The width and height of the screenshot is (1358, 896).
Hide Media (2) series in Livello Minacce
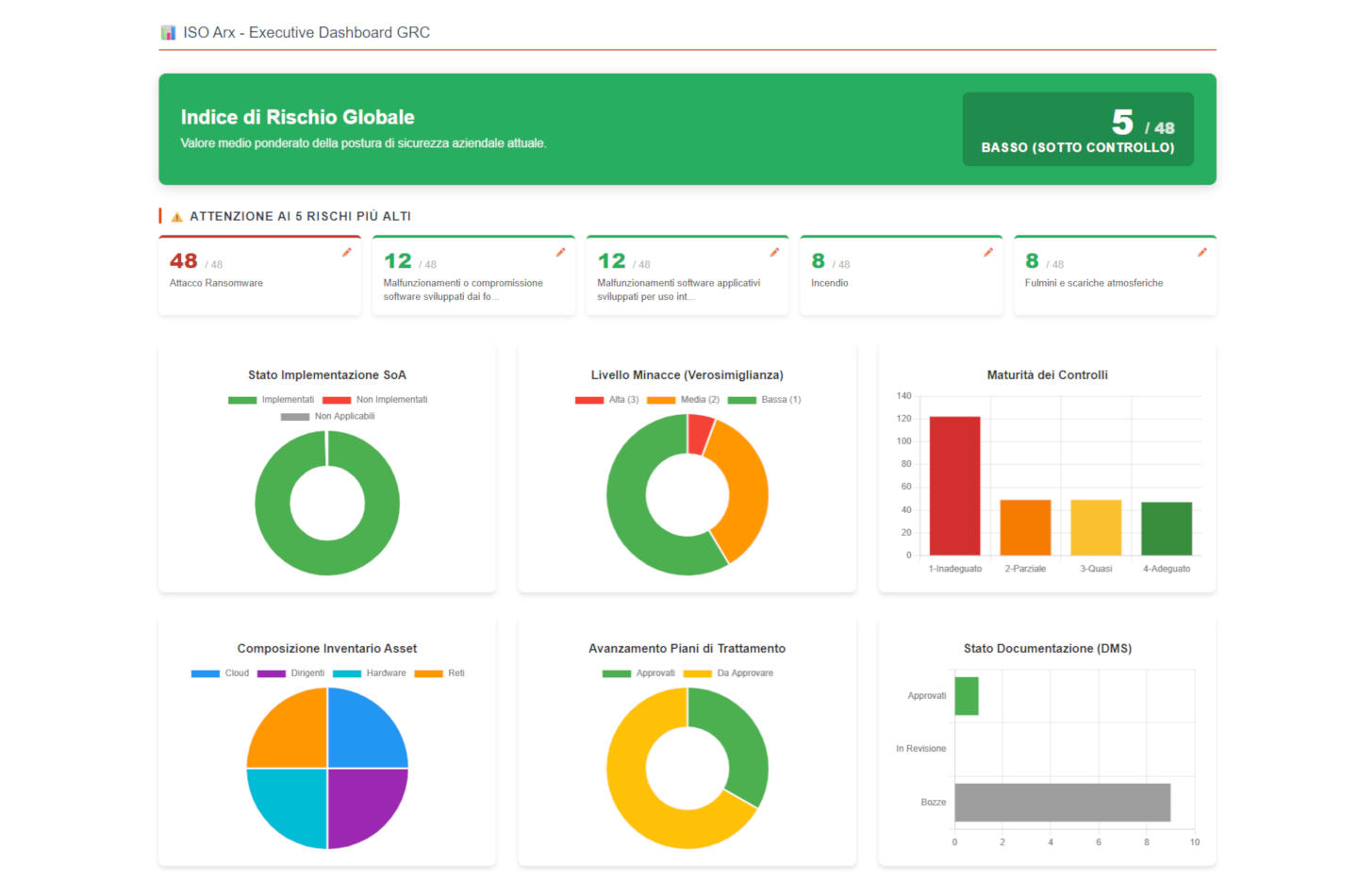(x=684, y=400)
